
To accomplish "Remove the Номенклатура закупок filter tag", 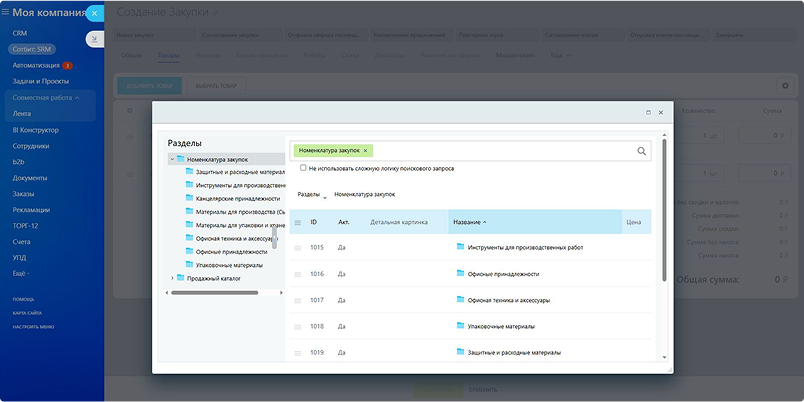I will 365,151.
